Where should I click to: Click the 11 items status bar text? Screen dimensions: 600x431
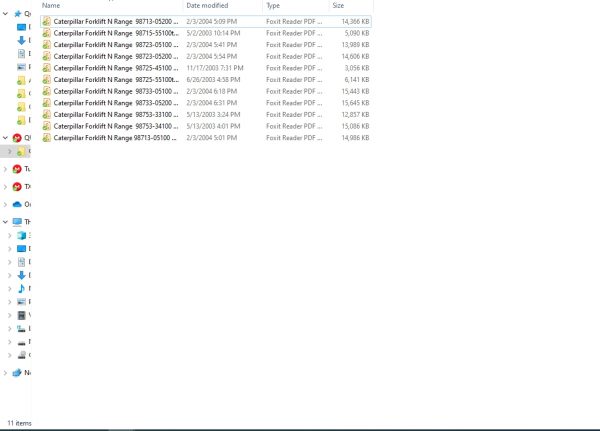(x=20, y=423)
